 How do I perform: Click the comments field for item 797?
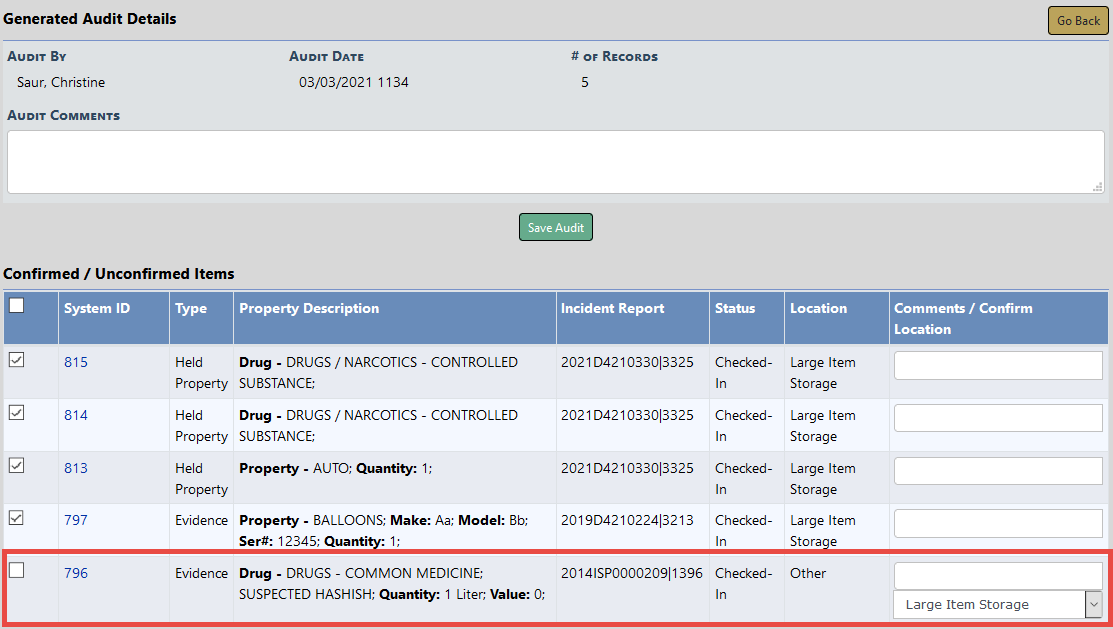[x=997, y=523]
